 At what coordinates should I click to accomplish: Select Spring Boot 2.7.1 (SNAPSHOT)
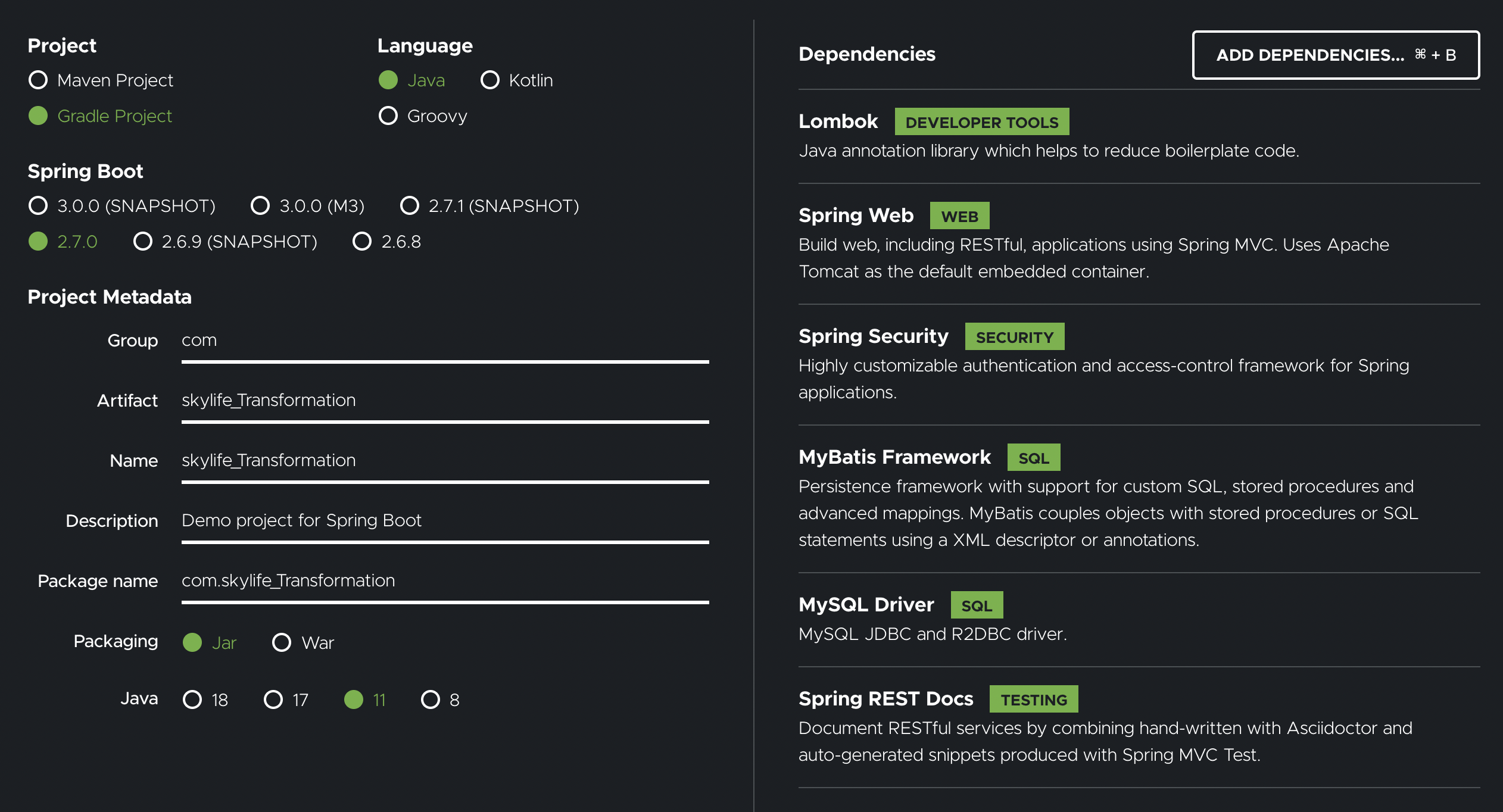[410, 205]
